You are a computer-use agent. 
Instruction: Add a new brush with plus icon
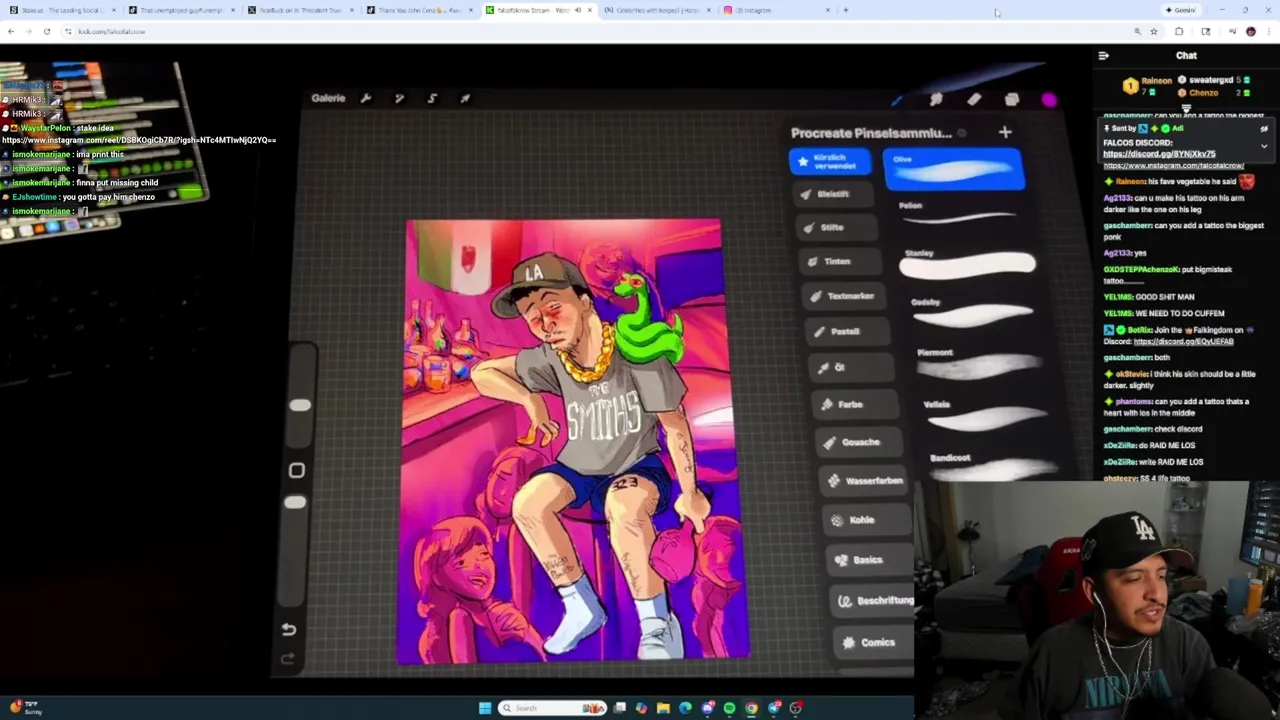pos(1005,132)
